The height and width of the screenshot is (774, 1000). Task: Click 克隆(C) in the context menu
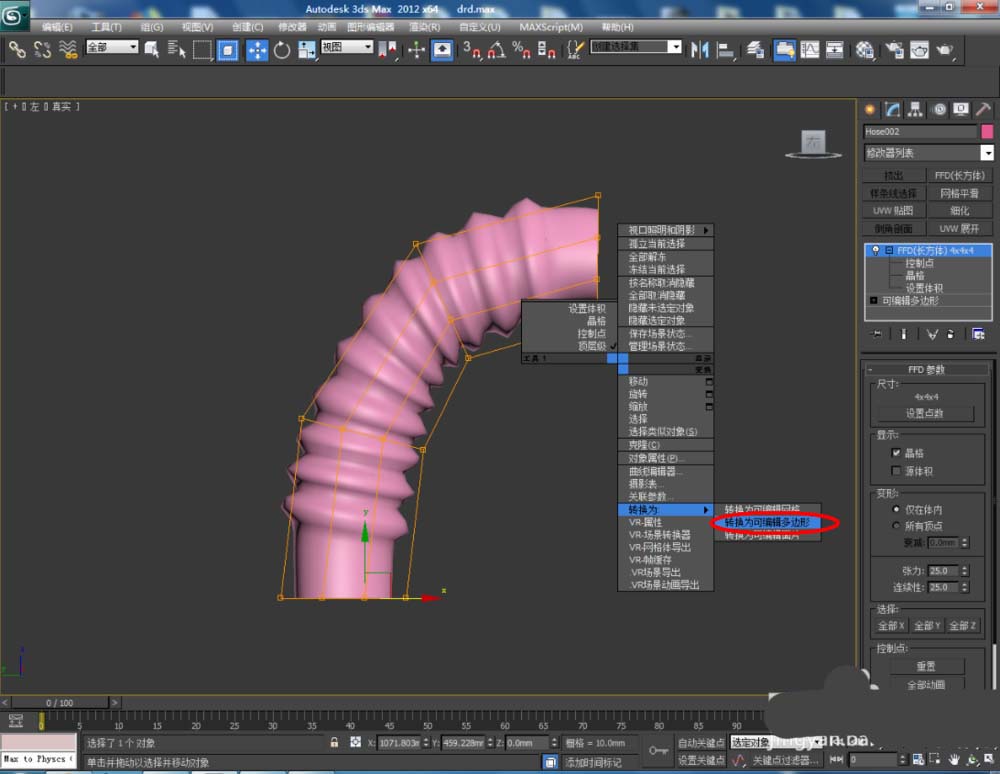pos(644,445)
